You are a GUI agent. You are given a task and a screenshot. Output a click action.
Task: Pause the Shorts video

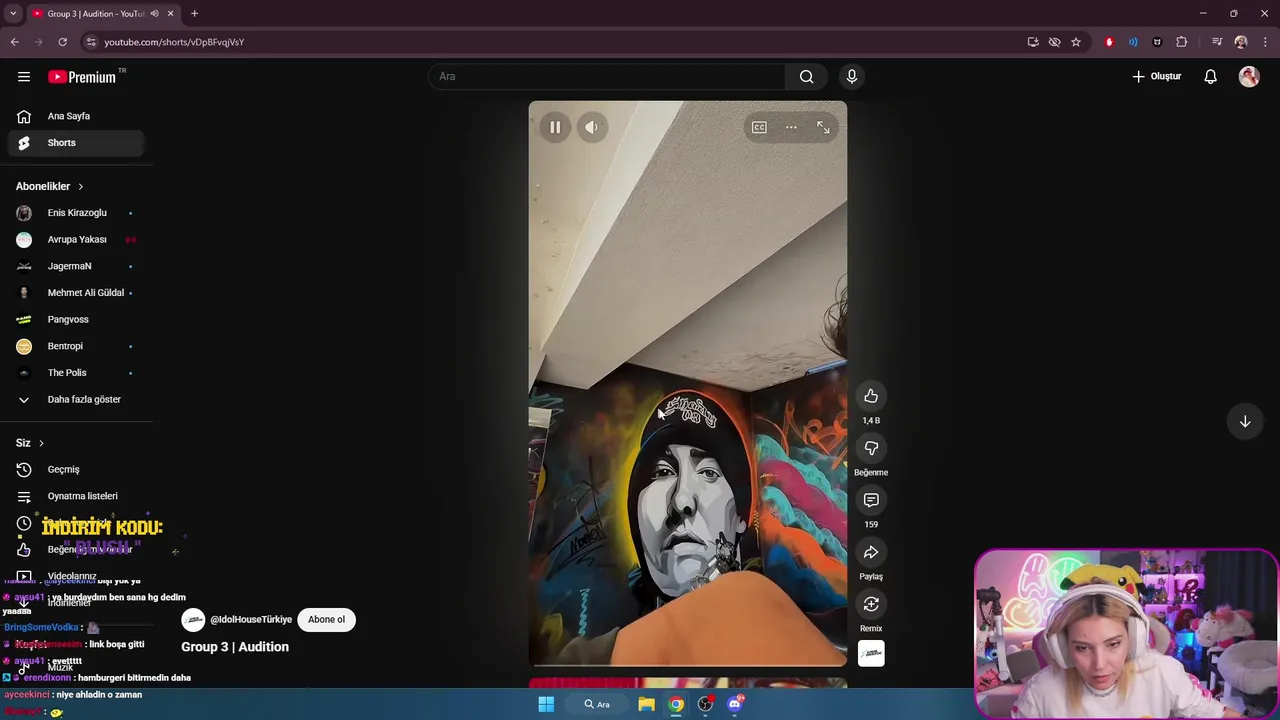[555, 127]
